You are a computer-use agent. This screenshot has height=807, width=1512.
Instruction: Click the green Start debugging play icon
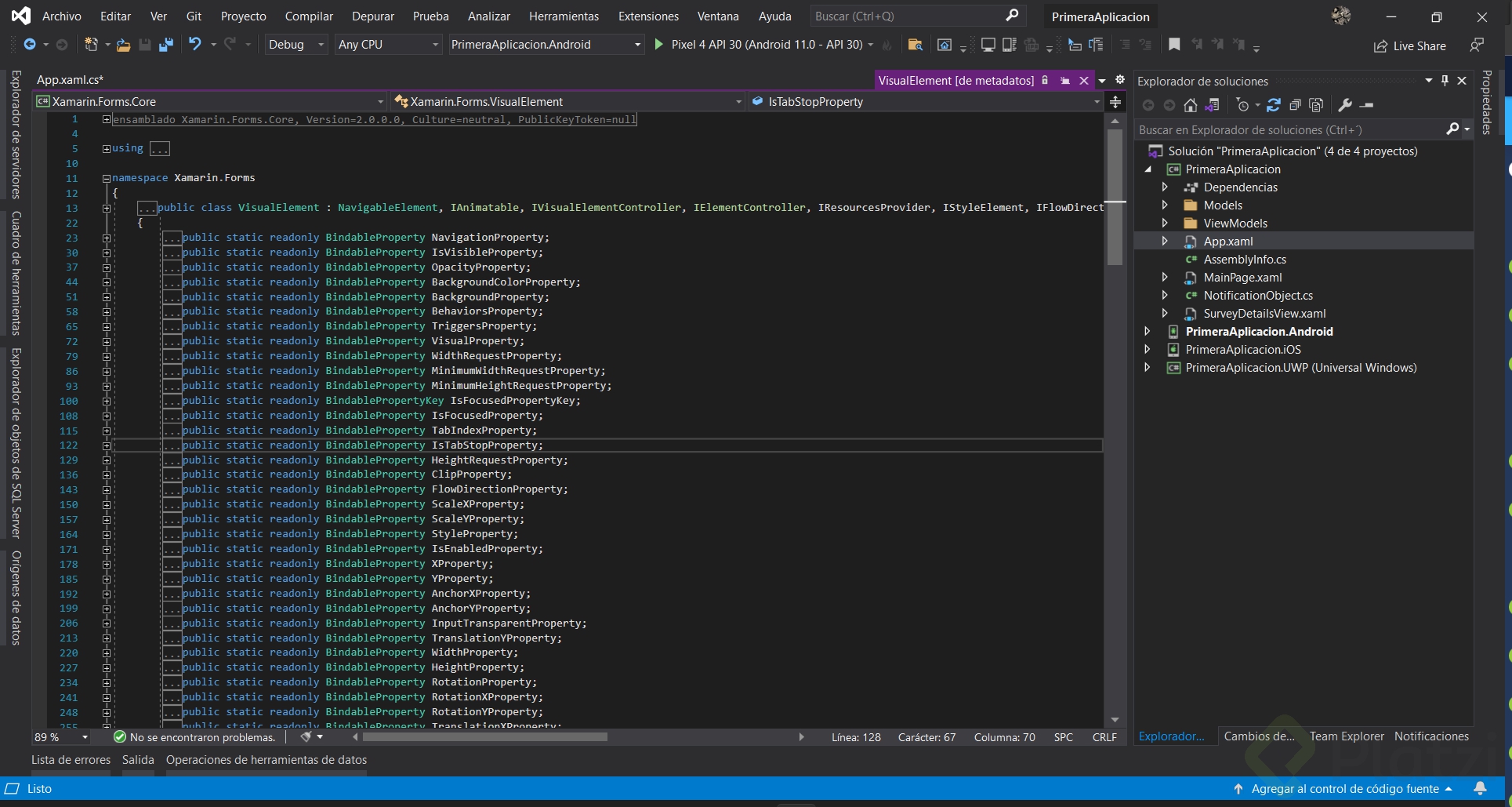point(659,45)
